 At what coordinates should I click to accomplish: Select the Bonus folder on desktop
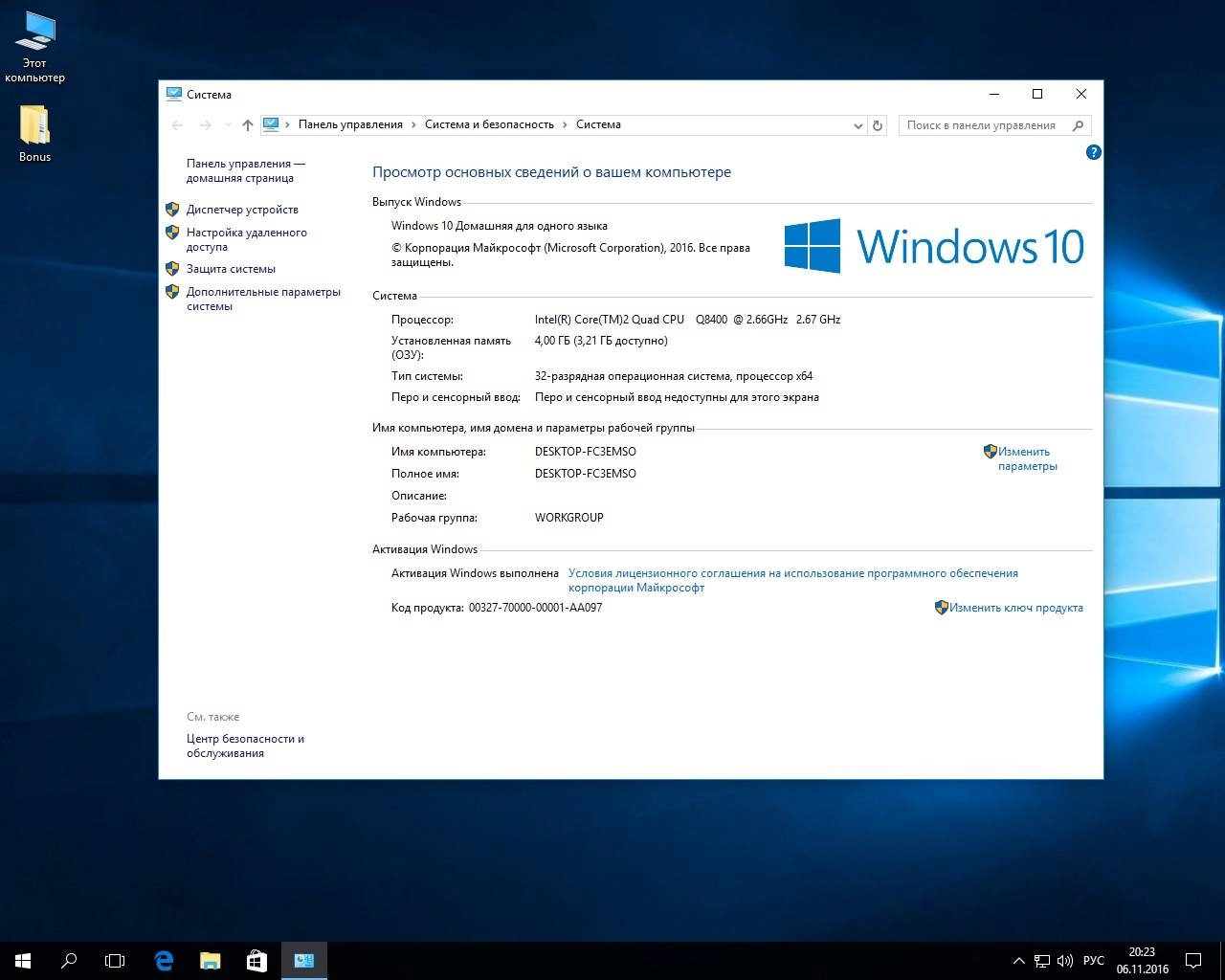34,133
